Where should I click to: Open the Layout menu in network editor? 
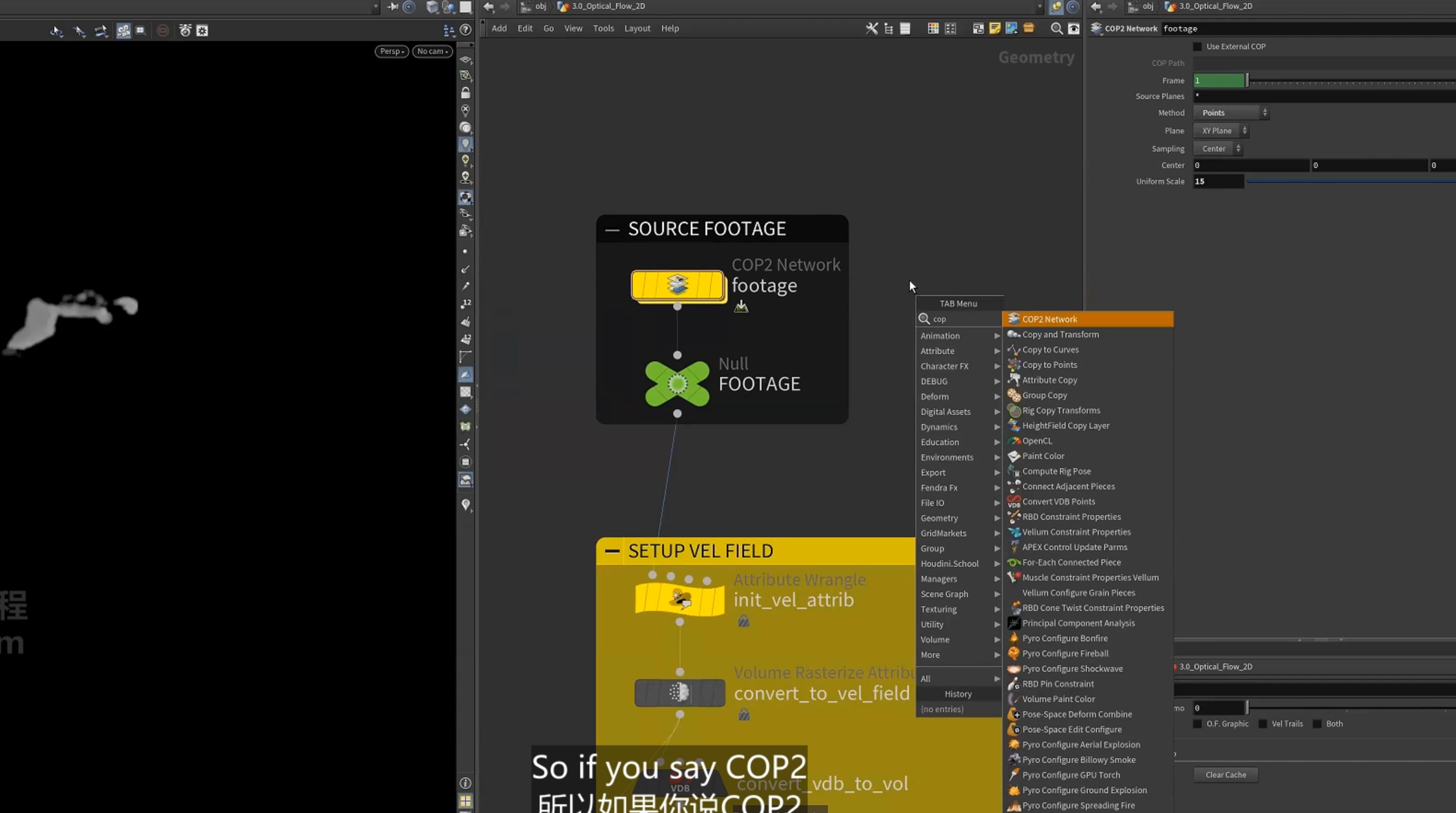pyautogui.click(x=637, y=28)
